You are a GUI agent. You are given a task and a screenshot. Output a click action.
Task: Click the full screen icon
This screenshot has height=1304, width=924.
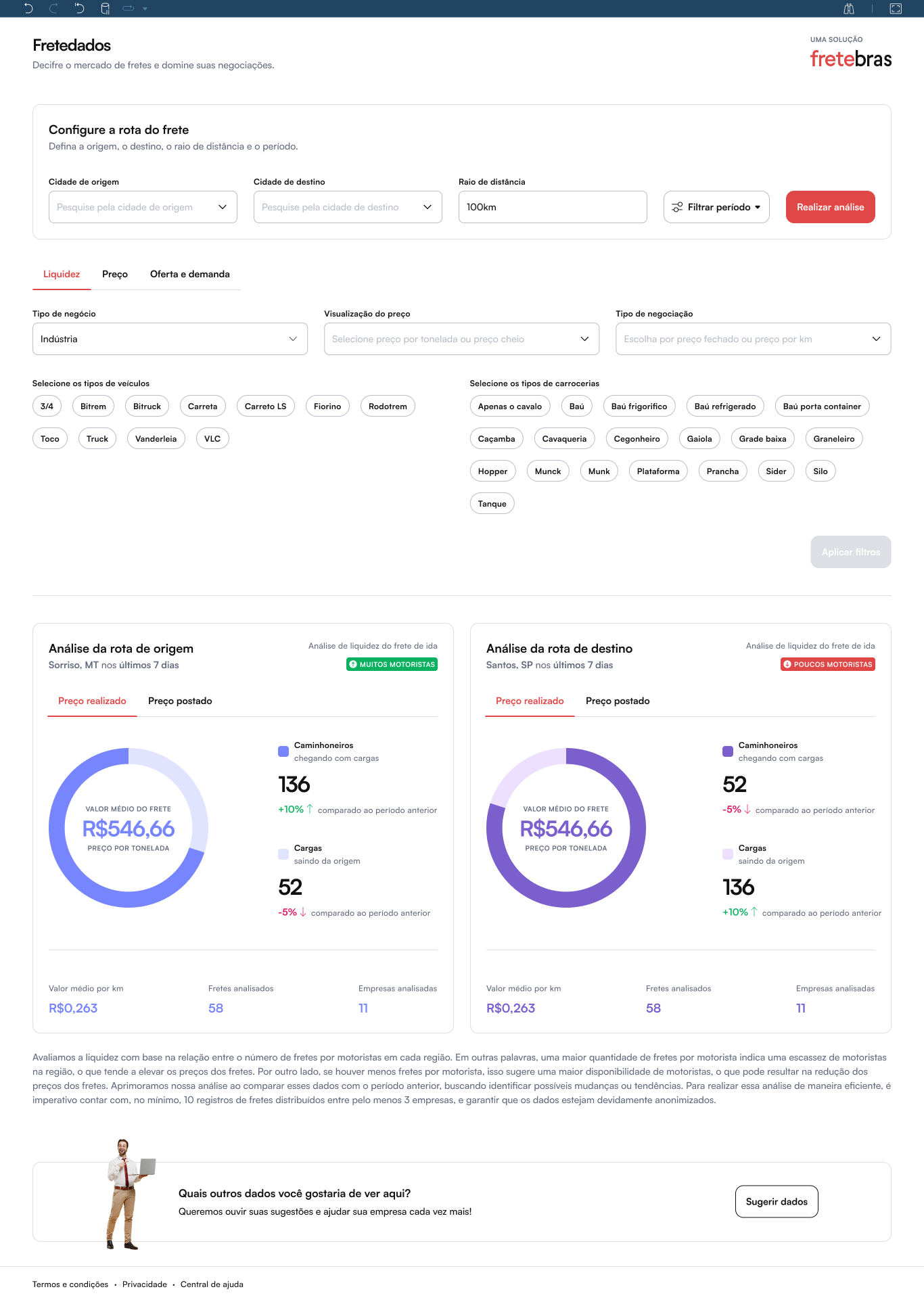[896, 9]
